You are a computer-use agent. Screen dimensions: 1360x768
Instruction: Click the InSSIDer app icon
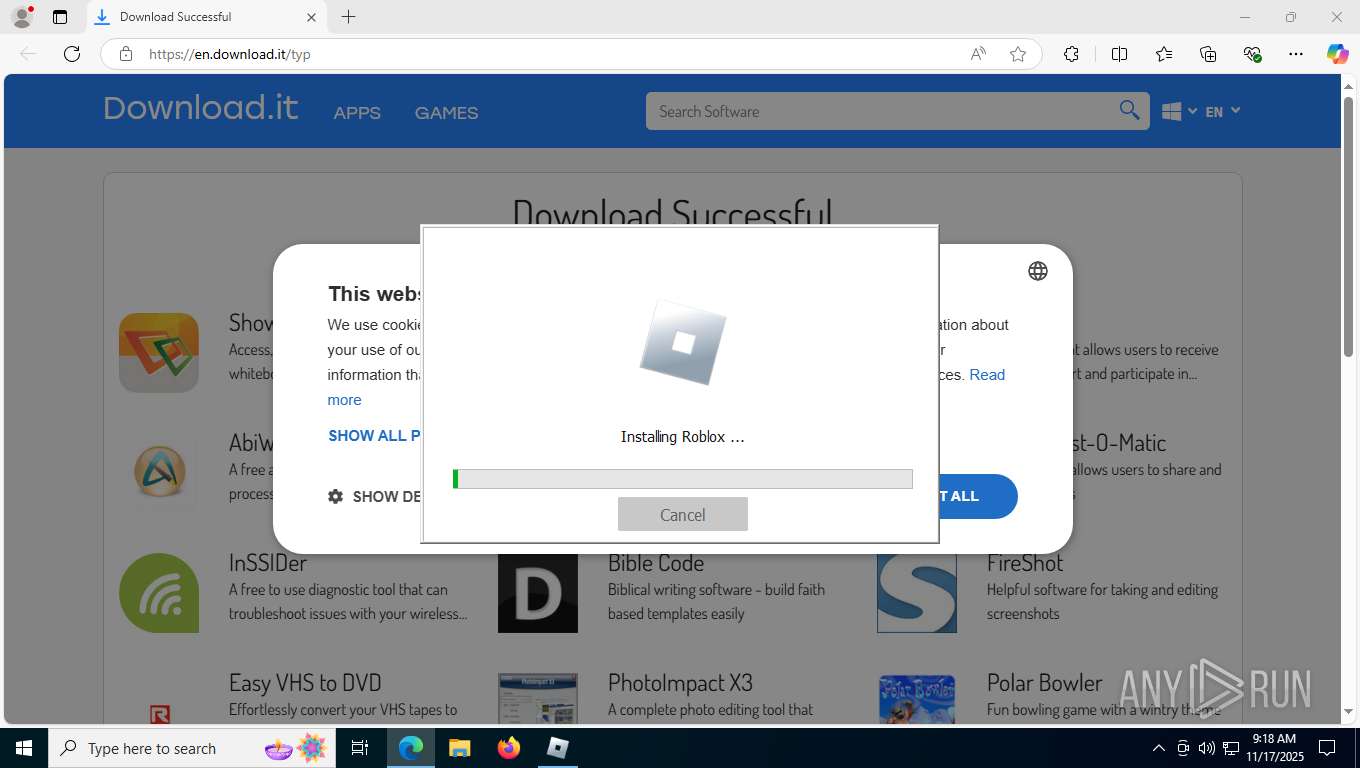(x=159, y=593)
